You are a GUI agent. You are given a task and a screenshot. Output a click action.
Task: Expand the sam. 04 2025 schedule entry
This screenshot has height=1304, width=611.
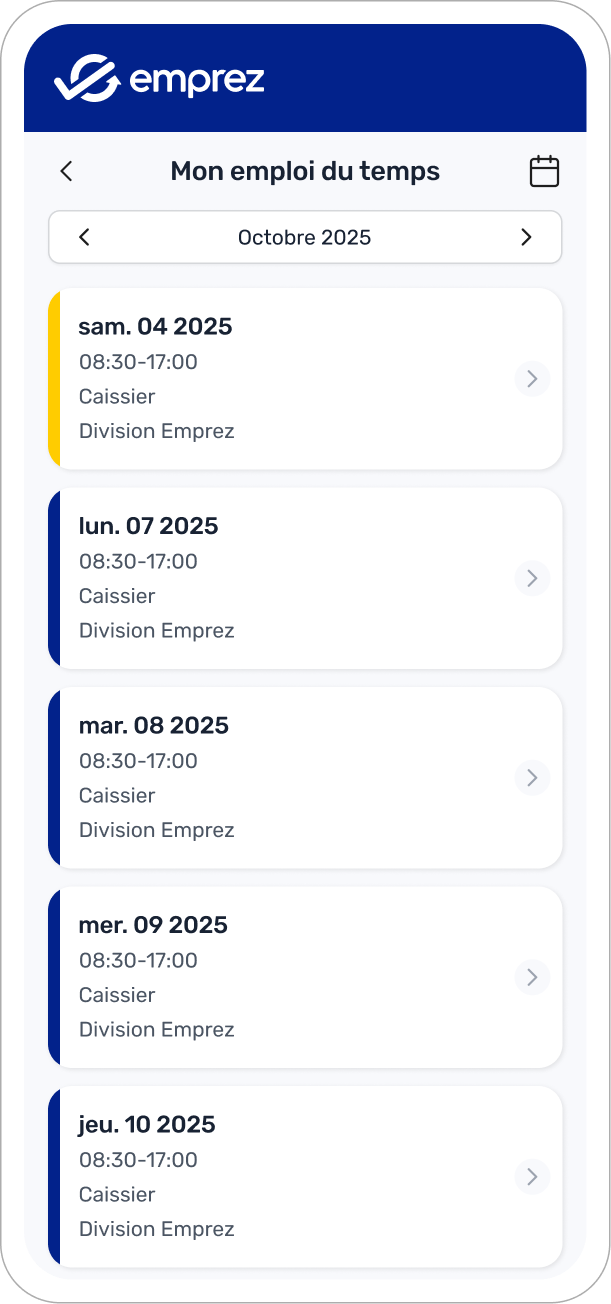point(300,379)
